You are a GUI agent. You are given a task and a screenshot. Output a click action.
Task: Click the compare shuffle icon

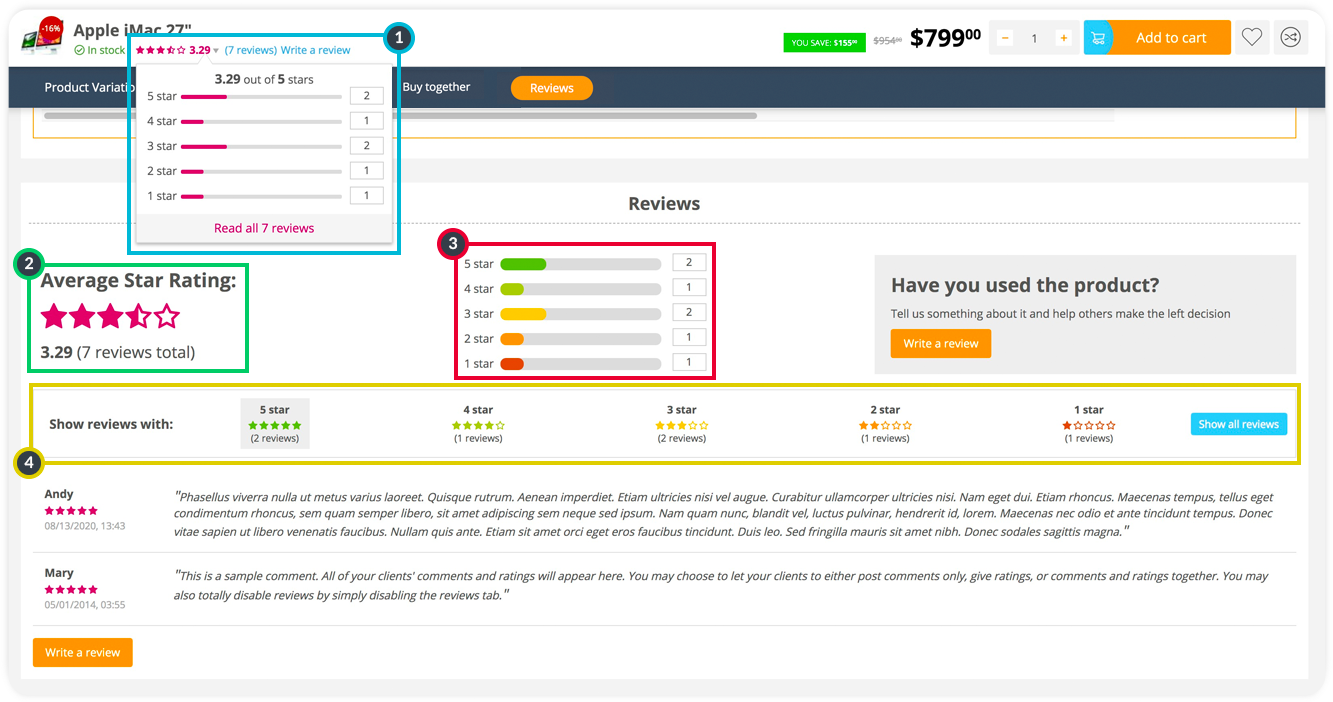pyautogui.click(x=1291, y=38)
